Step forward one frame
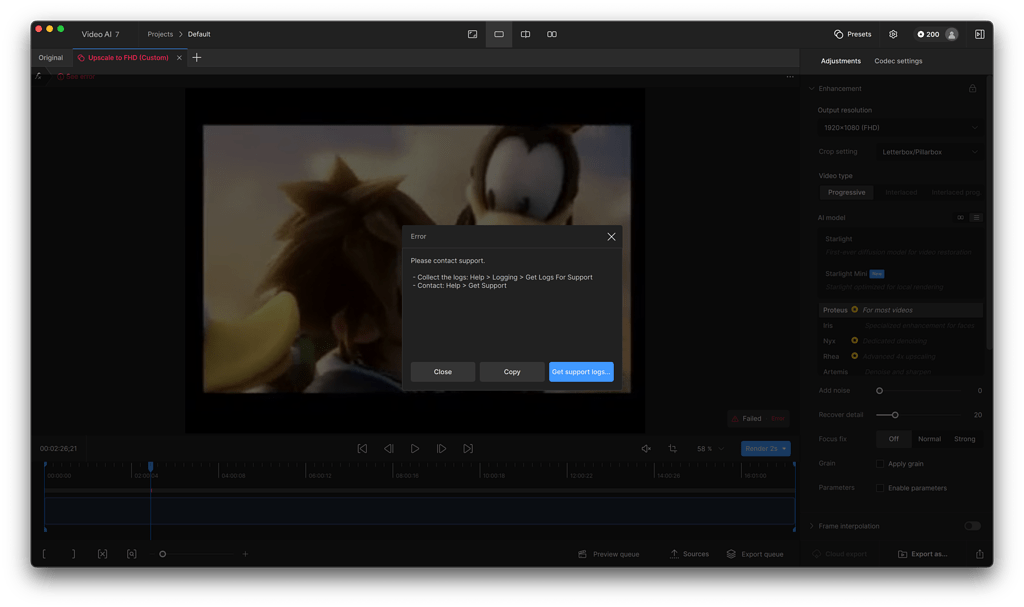The image size is (1024, 607). pos(441,448)
